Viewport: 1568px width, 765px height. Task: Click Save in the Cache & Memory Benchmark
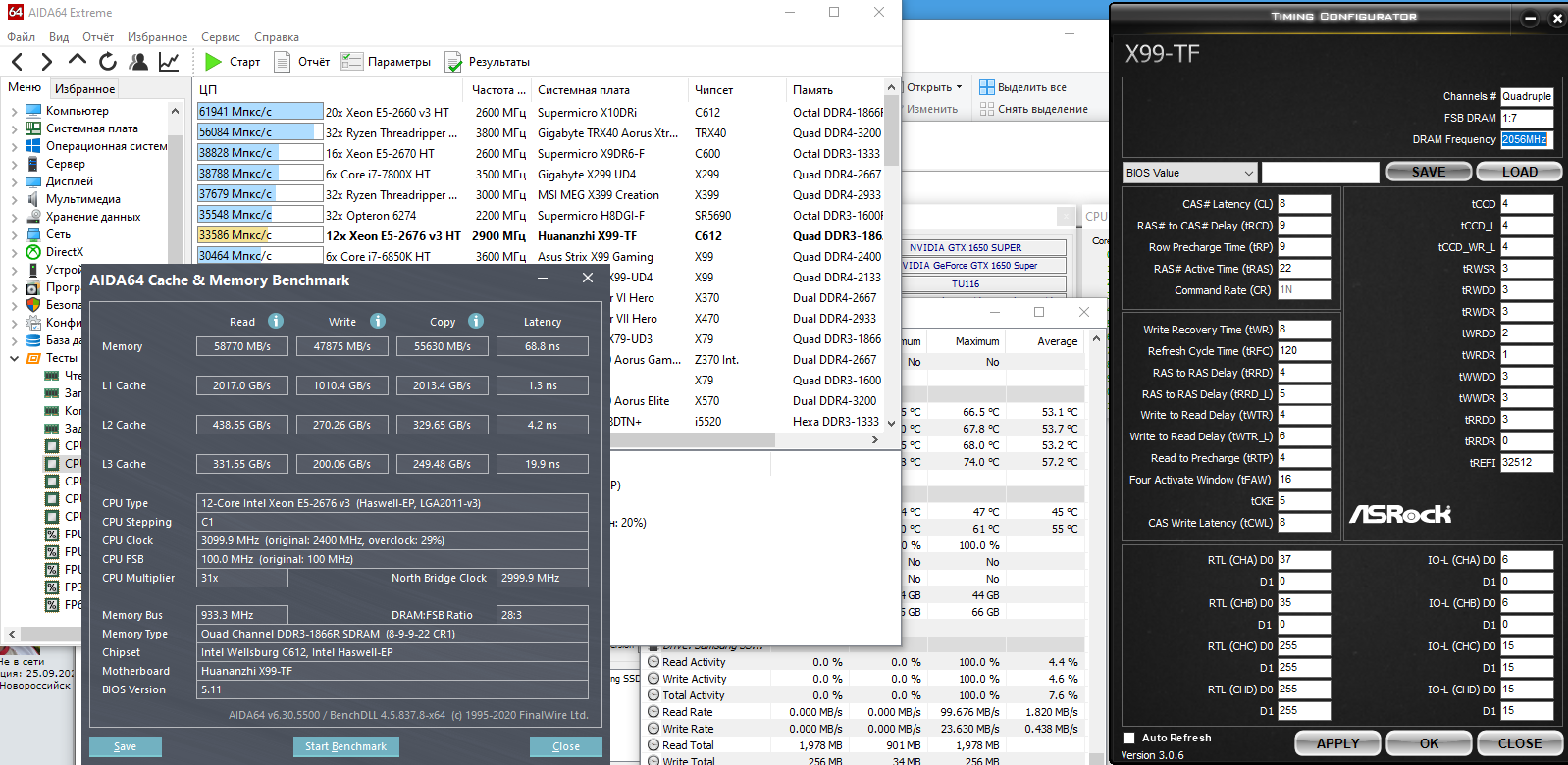[126, 746]
